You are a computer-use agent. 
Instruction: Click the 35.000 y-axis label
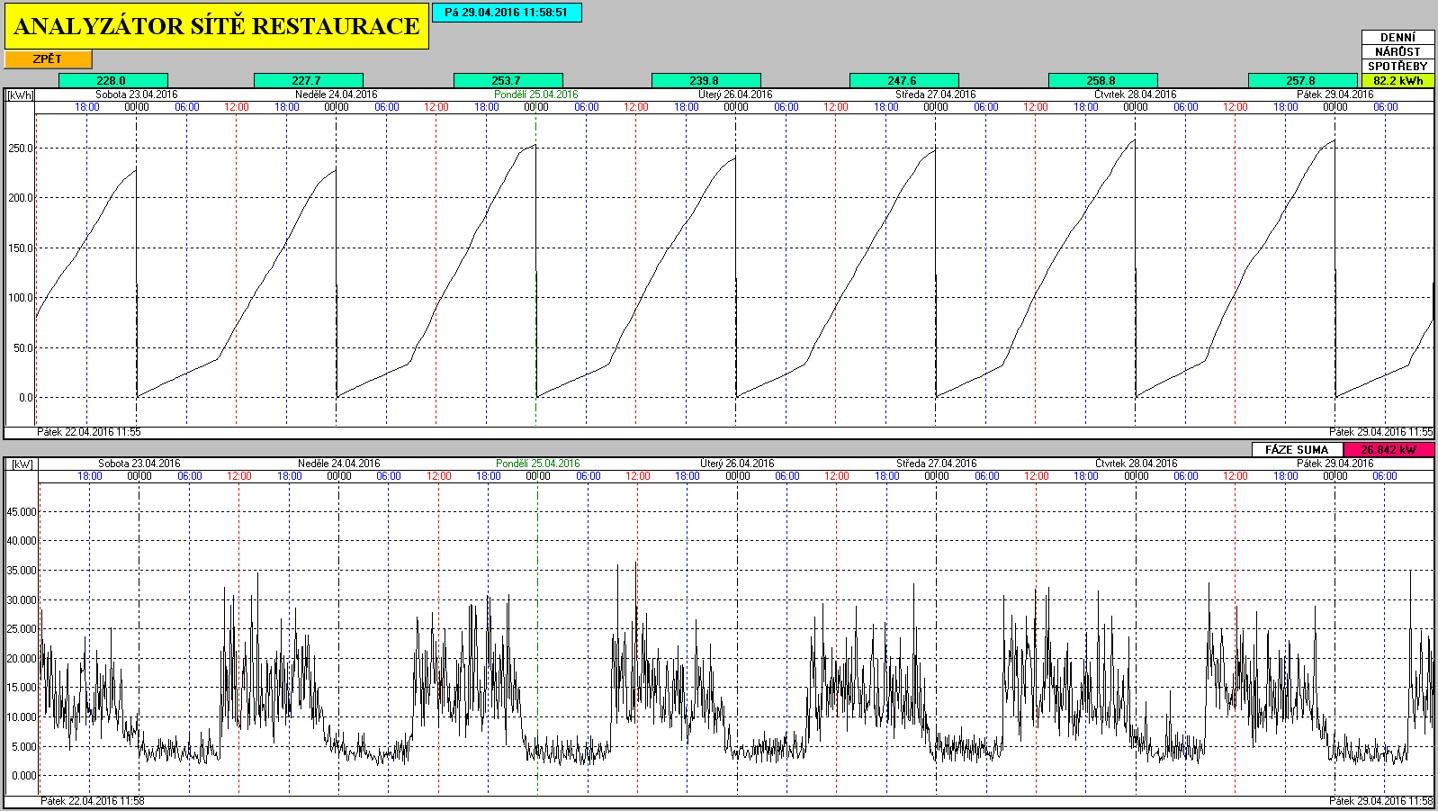(x=21, y=570)
